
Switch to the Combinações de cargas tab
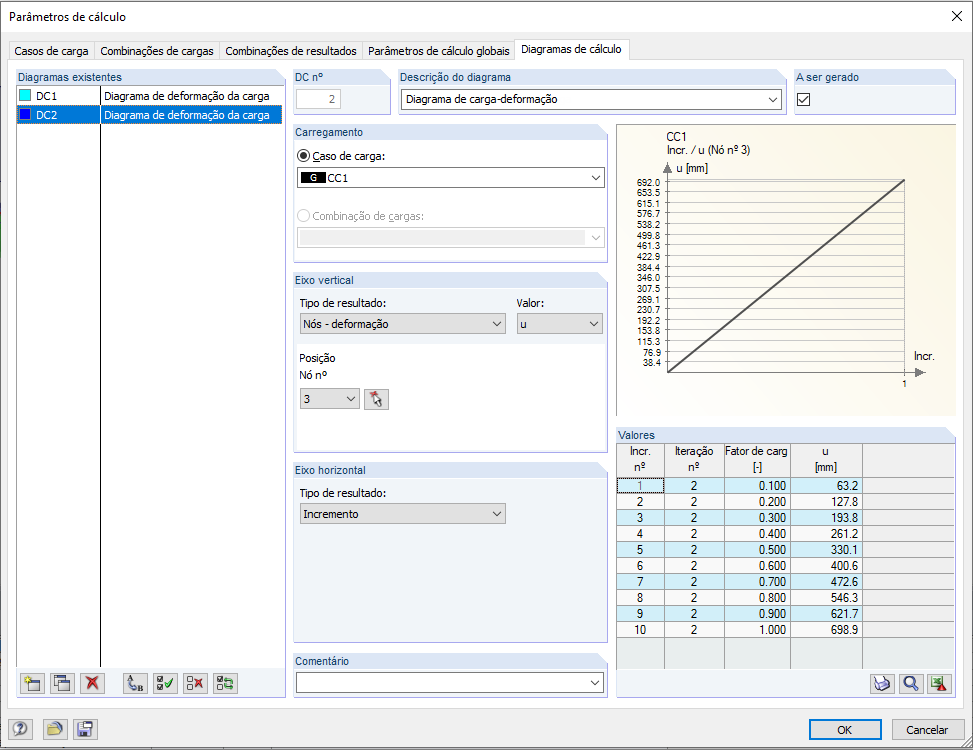click(x=157, y=51)
